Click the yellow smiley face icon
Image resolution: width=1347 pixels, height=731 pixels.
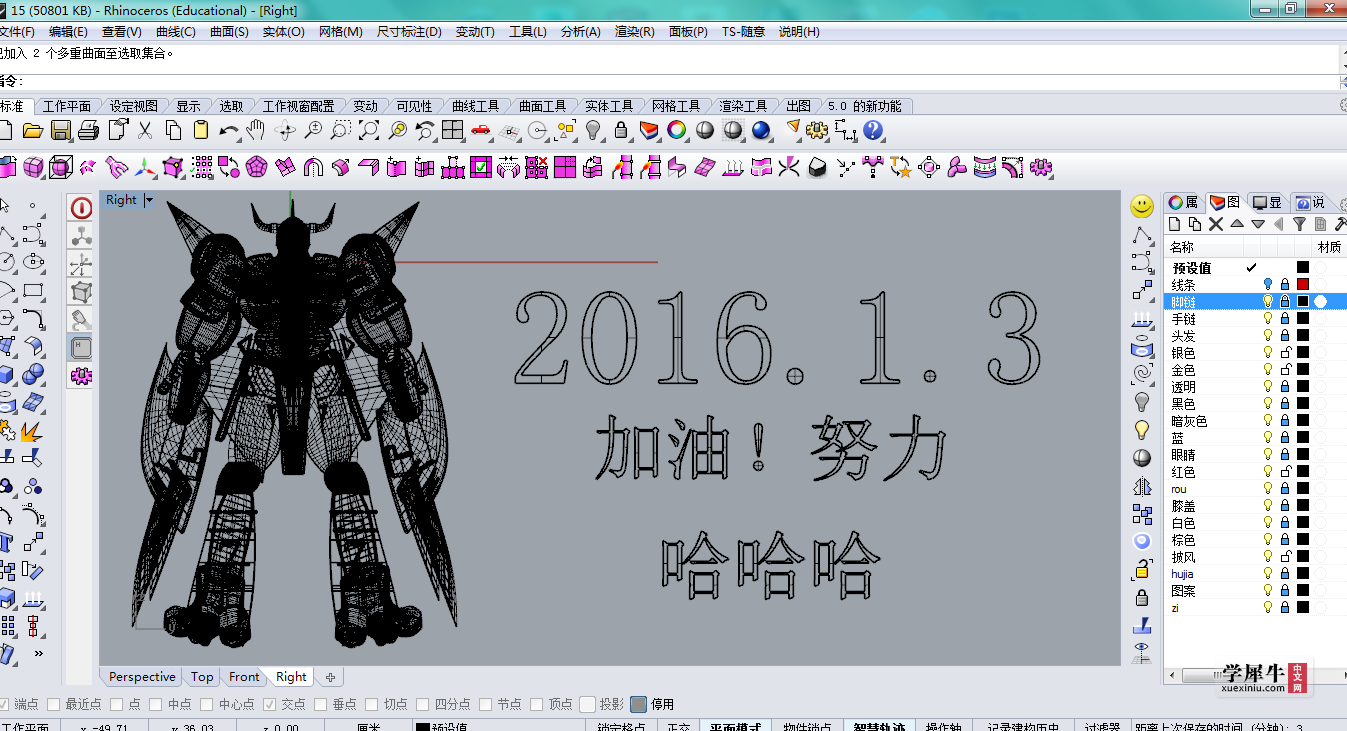1142,206
